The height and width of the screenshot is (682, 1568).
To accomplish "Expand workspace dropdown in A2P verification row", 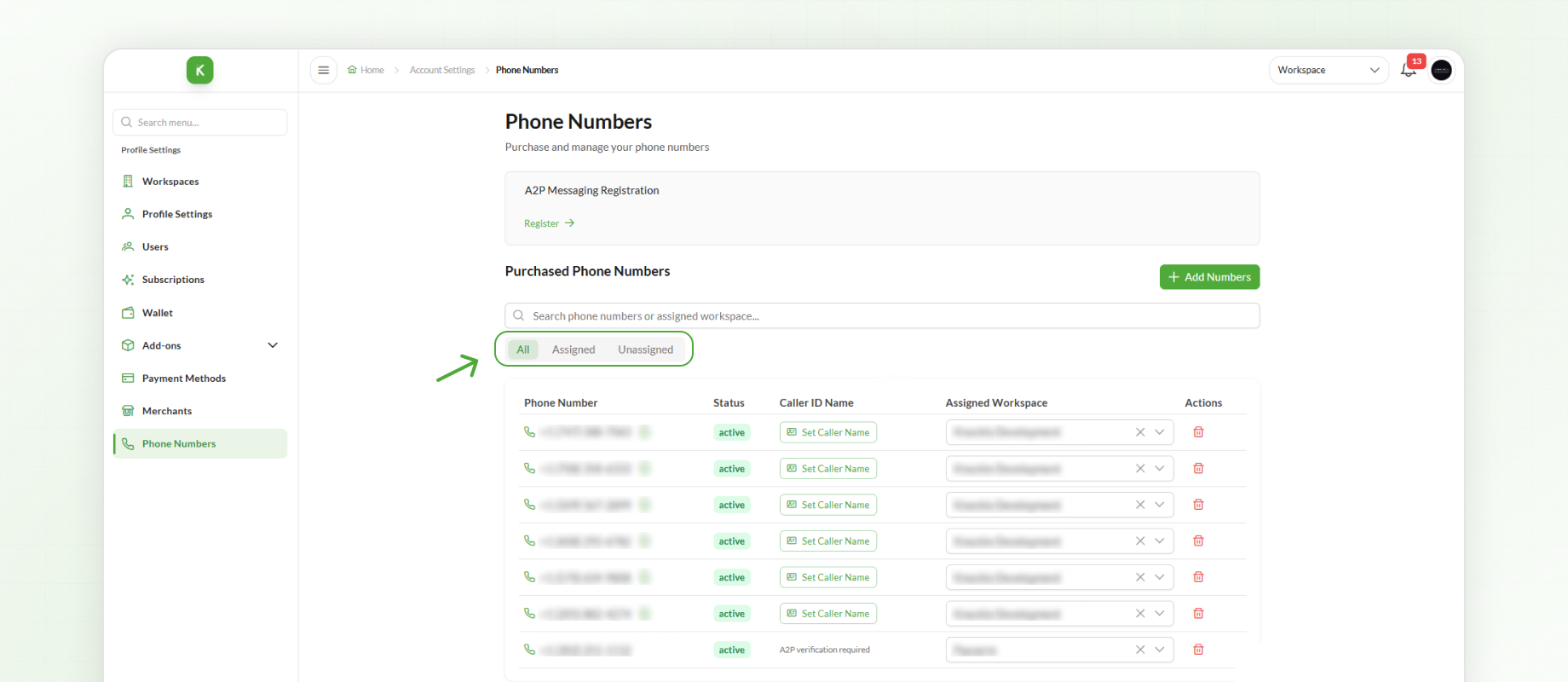I will (1160, 650).
